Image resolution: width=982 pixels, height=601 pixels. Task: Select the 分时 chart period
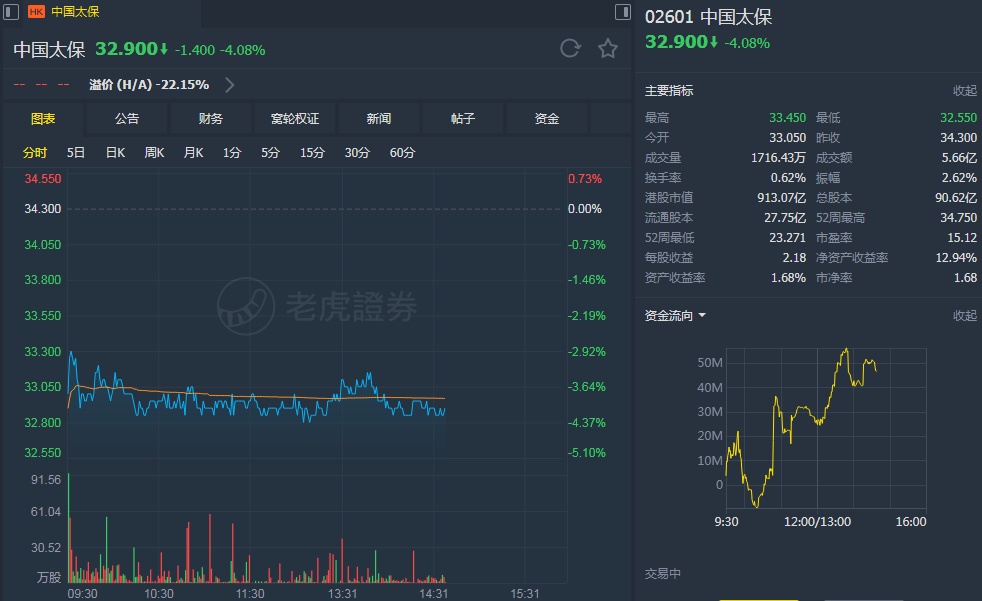pyautogui.click(x=35, y=153)
